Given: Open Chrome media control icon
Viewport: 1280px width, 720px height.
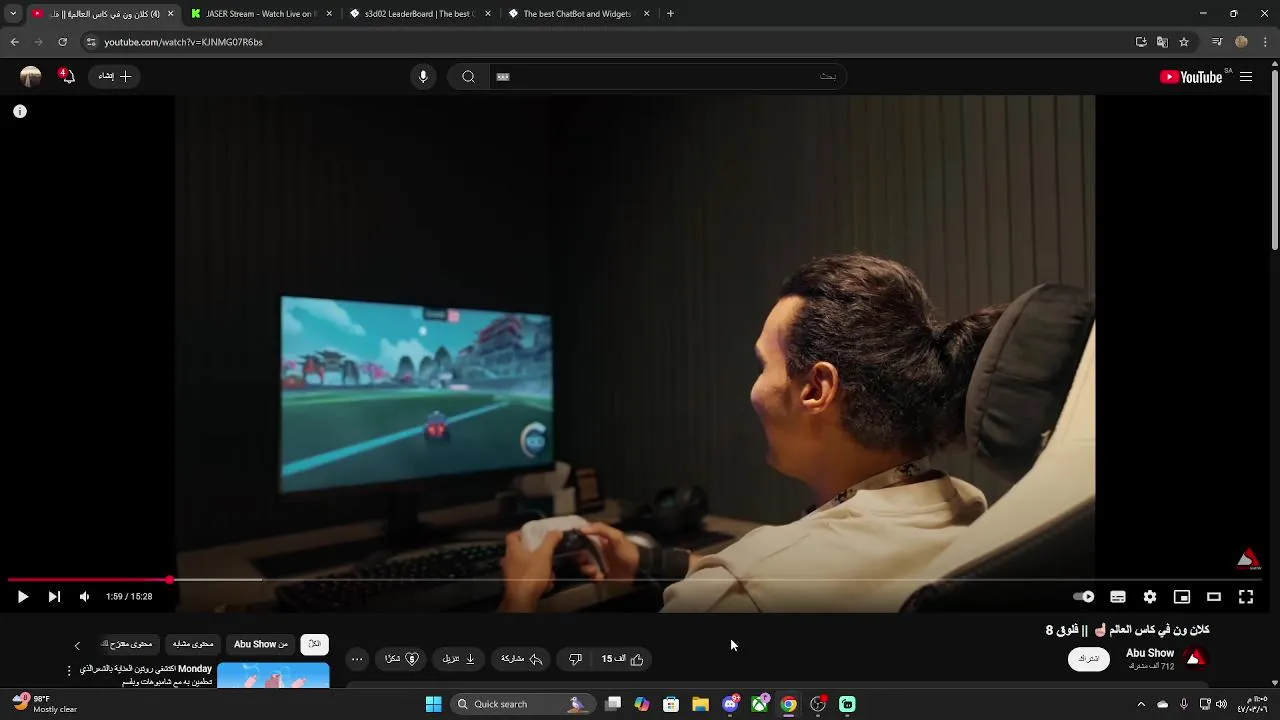Looking at the screenshot, I should (1217, 42).
